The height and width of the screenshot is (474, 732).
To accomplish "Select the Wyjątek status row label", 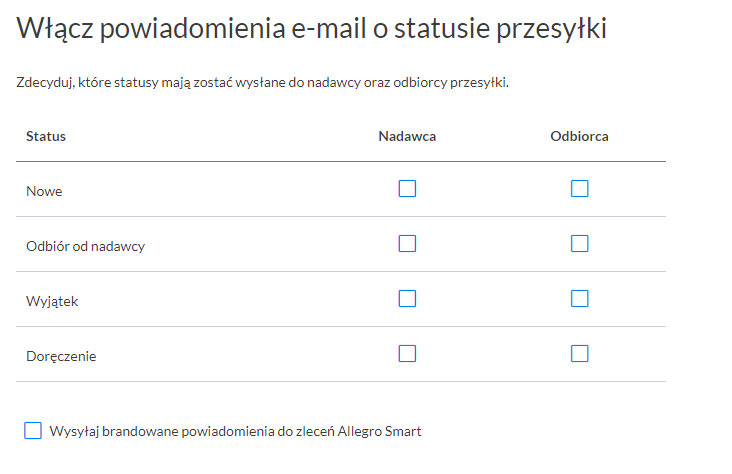I will 52,301.
